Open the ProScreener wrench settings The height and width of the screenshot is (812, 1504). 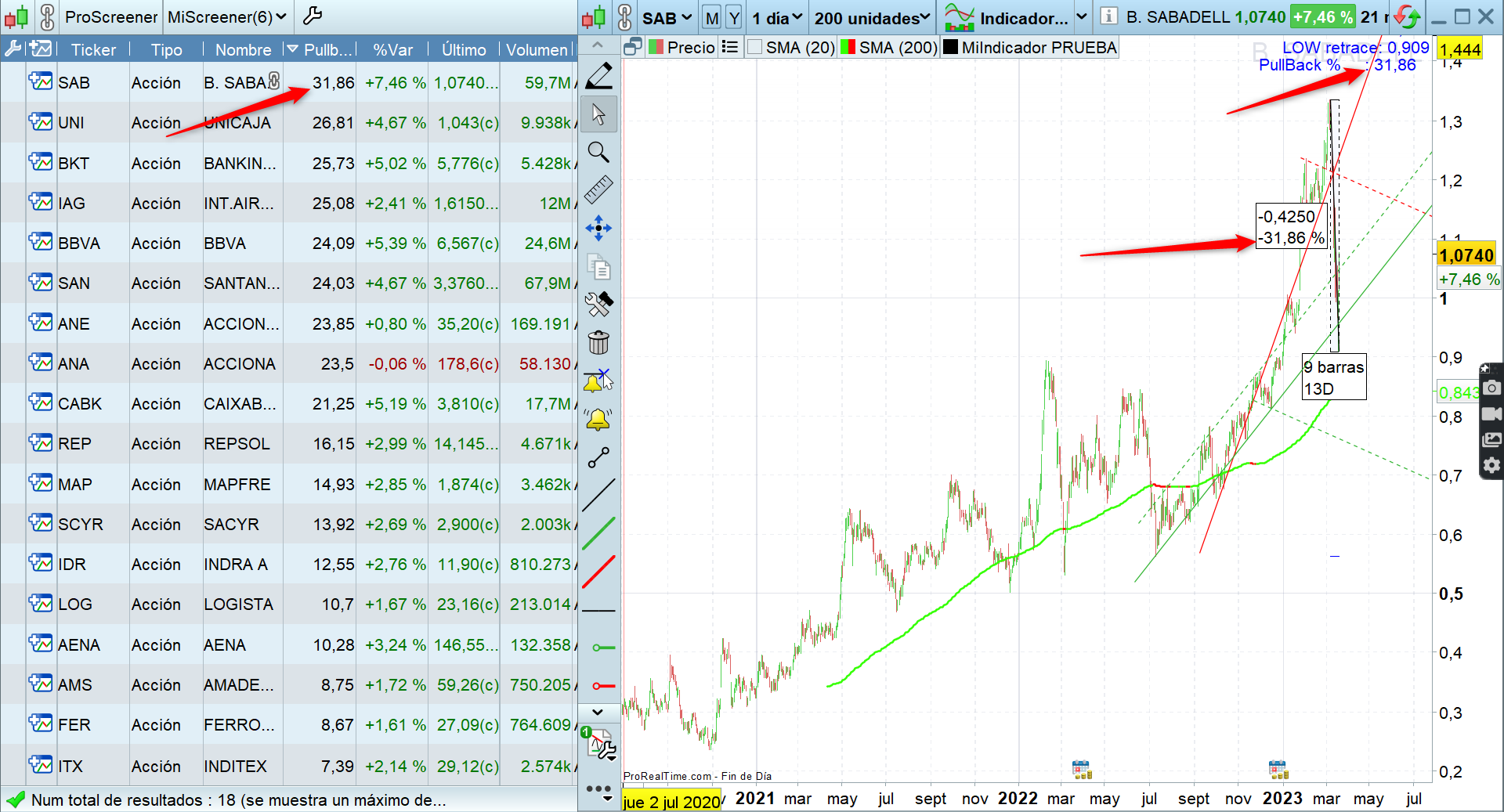point(312,16)
